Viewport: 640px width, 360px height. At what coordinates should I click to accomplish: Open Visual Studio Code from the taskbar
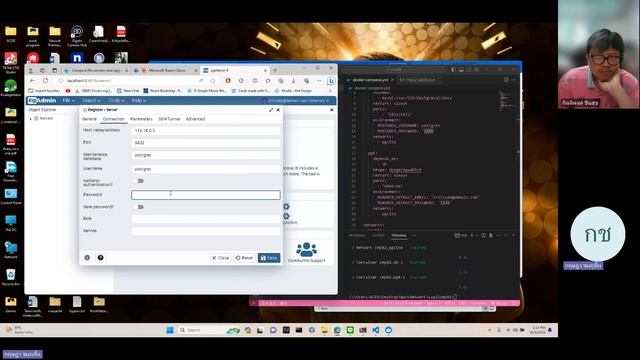376,330
